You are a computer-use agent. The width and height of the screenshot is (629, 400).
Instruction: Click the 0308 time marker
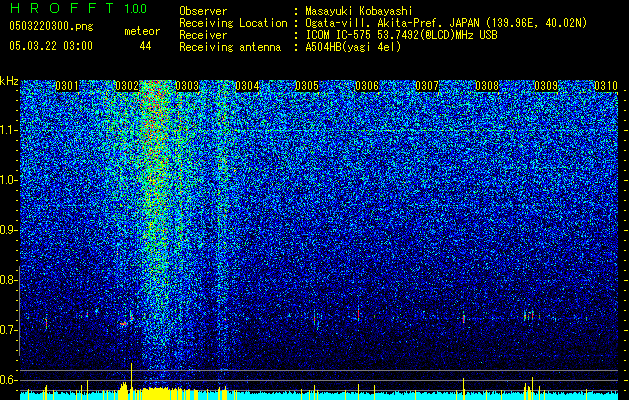pyautogui.click(x=487, y=86)
